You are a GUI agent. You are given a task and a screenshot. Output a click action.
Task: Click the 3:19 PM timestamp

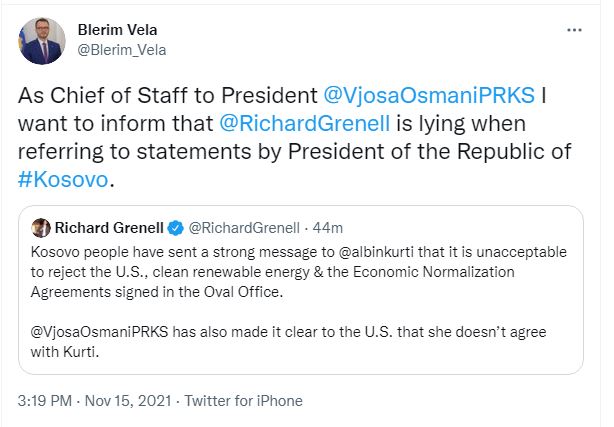[x=45, y=401]
